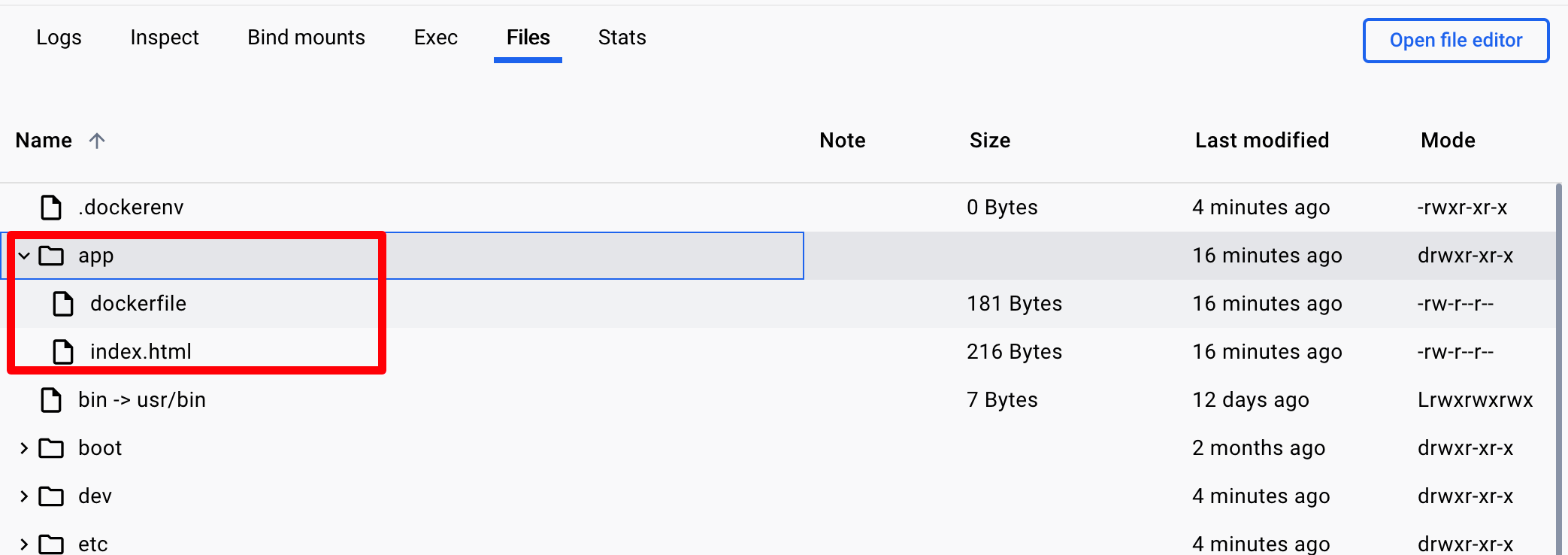This screenshot has height=555, width=1568.
Task: Click the vertical scrollbar of file list
Action: tap(1559, 368)
